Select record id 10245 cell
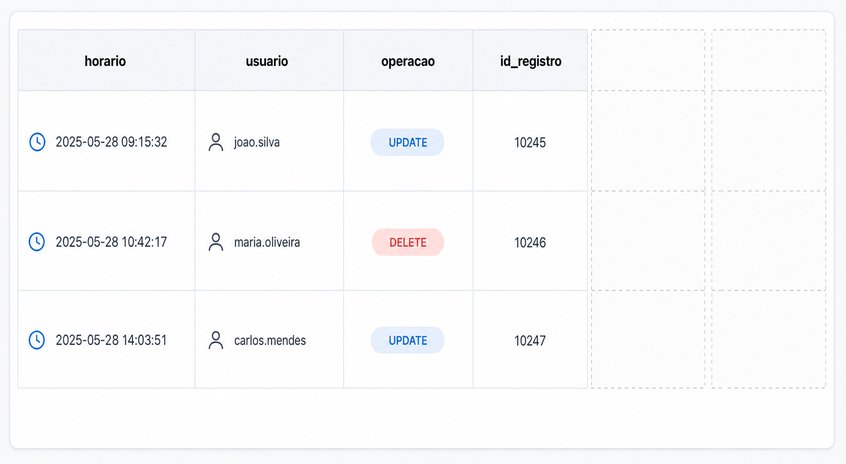Image resolution: width=846 pixels, height=464 pixels. pos(530,141)
